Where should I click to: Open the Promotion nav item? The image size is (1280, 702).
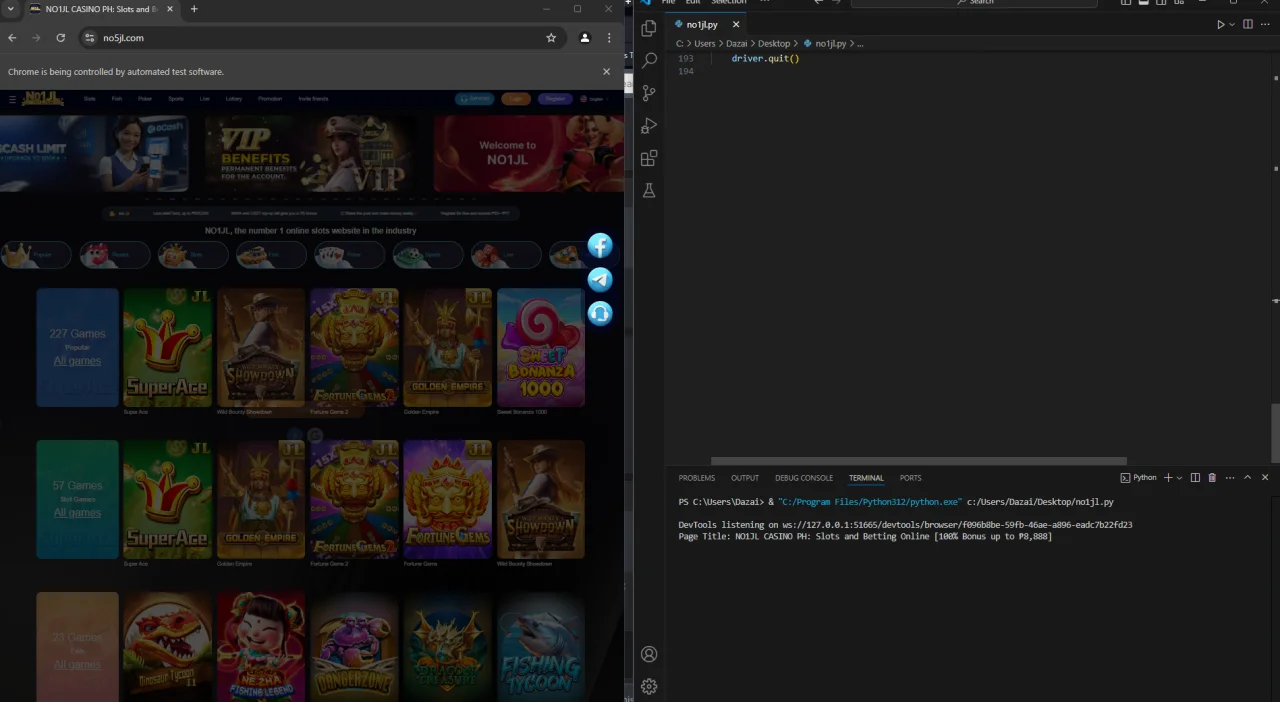tap(270, 99)
